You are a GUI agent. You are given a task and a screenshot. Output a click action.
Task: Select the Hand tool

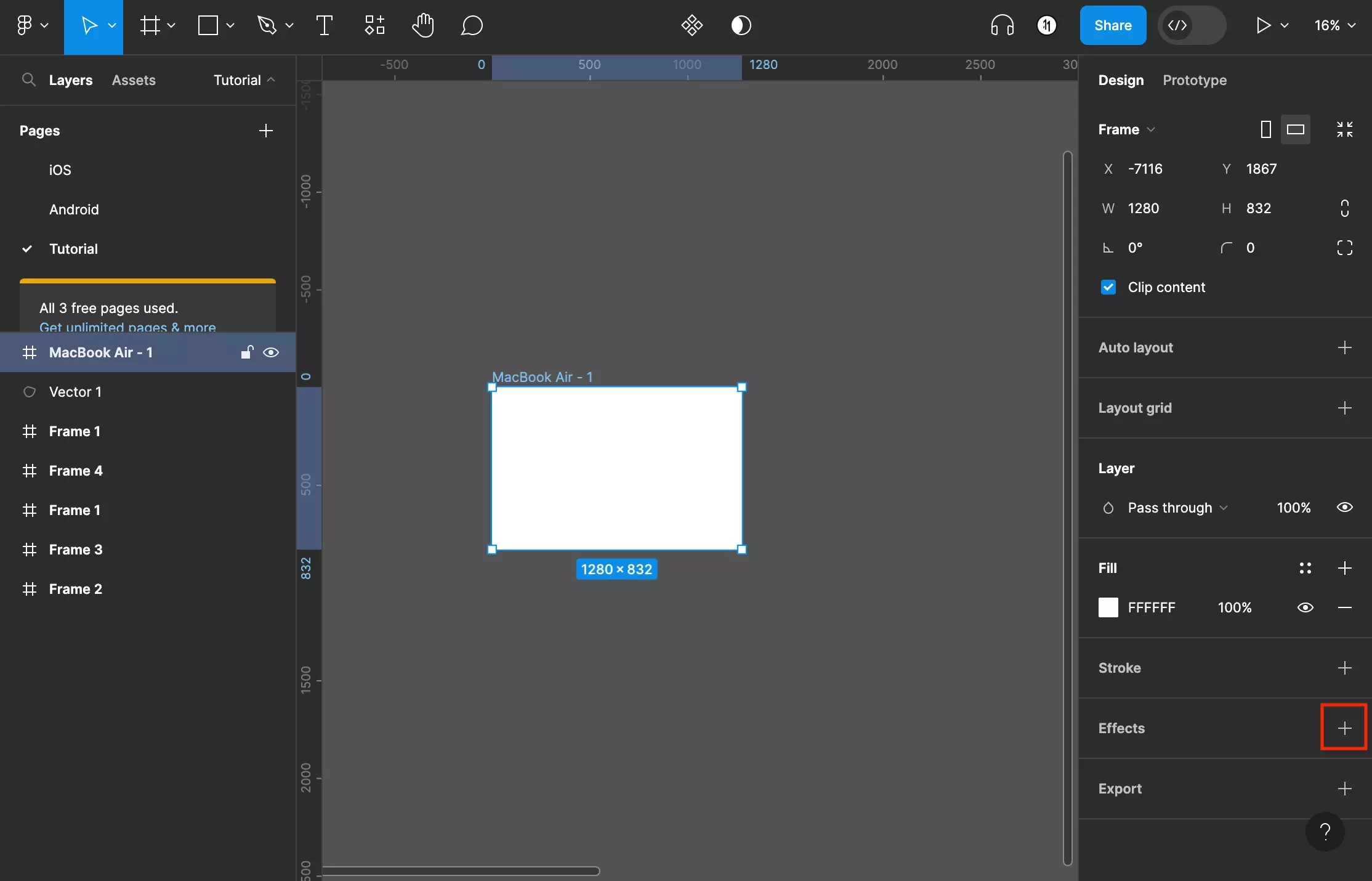pos(422,25)
